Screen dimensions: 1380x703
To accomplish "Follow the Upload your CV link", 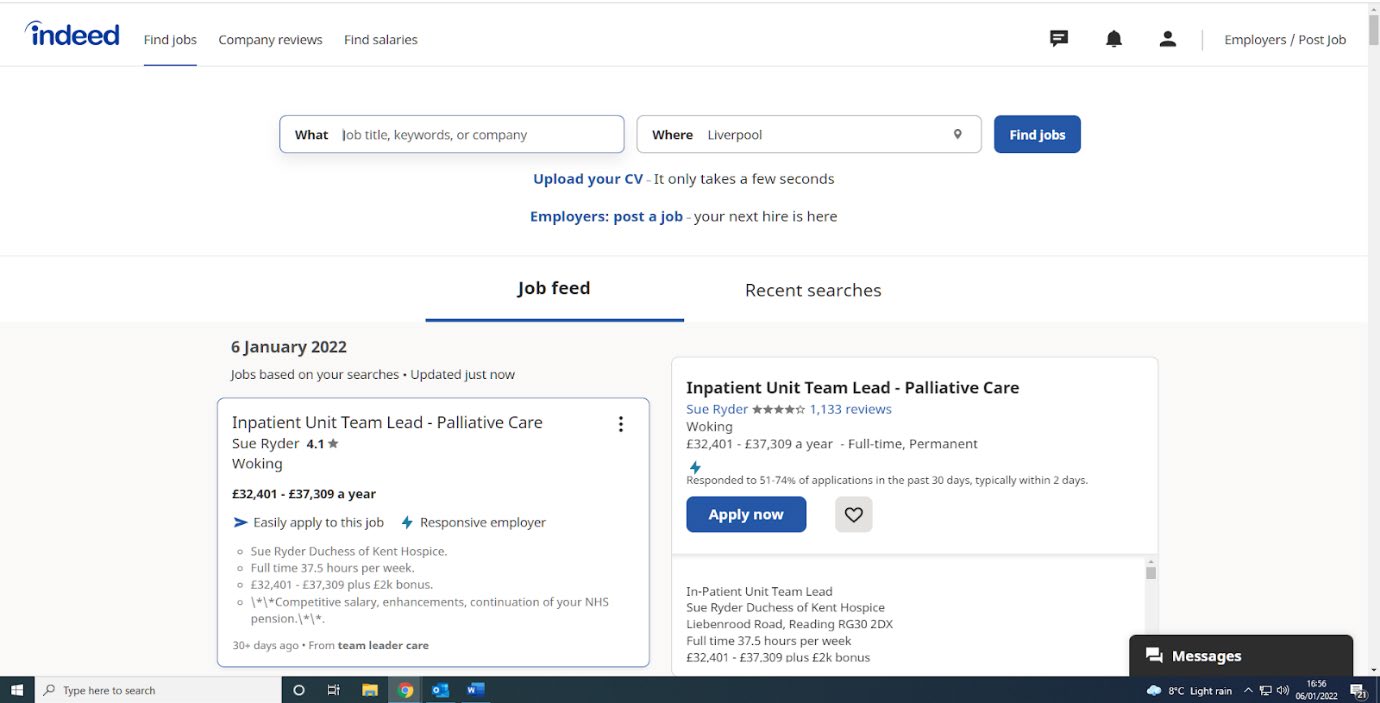I will [588, 179].
